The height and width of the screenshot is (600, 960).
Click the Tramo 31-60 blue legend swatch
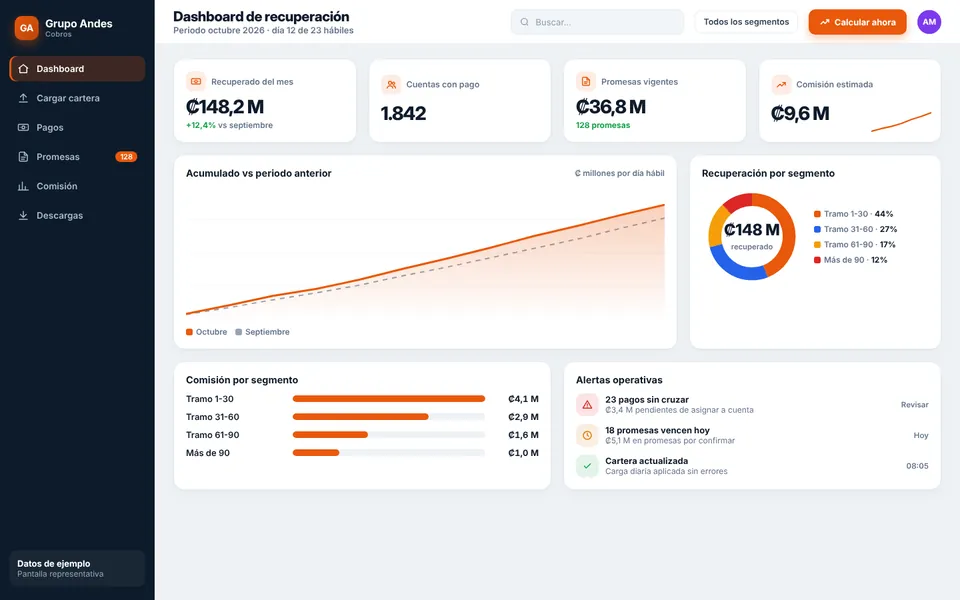pyautogui.click(x=817, y=229)
